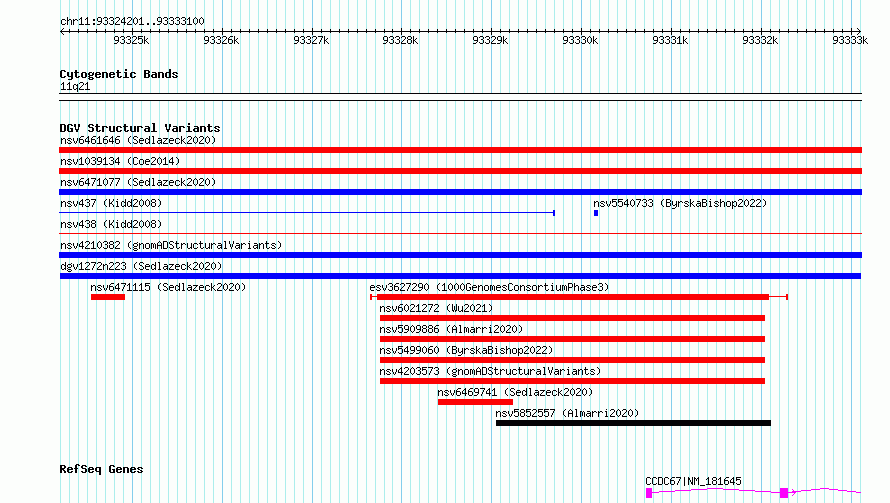Click the 93325k ruler position
This screenshot has width=890, height=503.
tap(131, 40)
